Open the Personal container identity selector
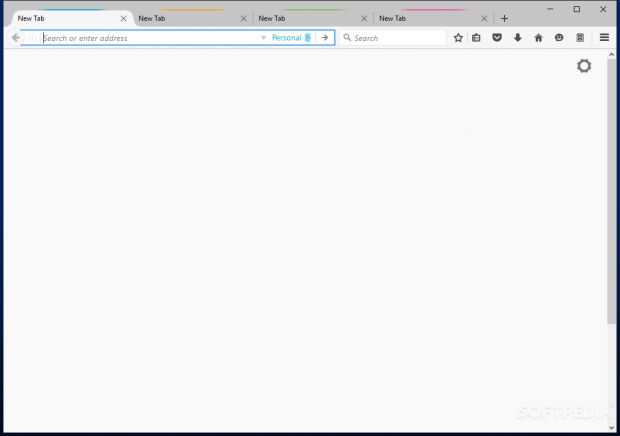Viewport: 620px width, 436px height. coord(291,38)
